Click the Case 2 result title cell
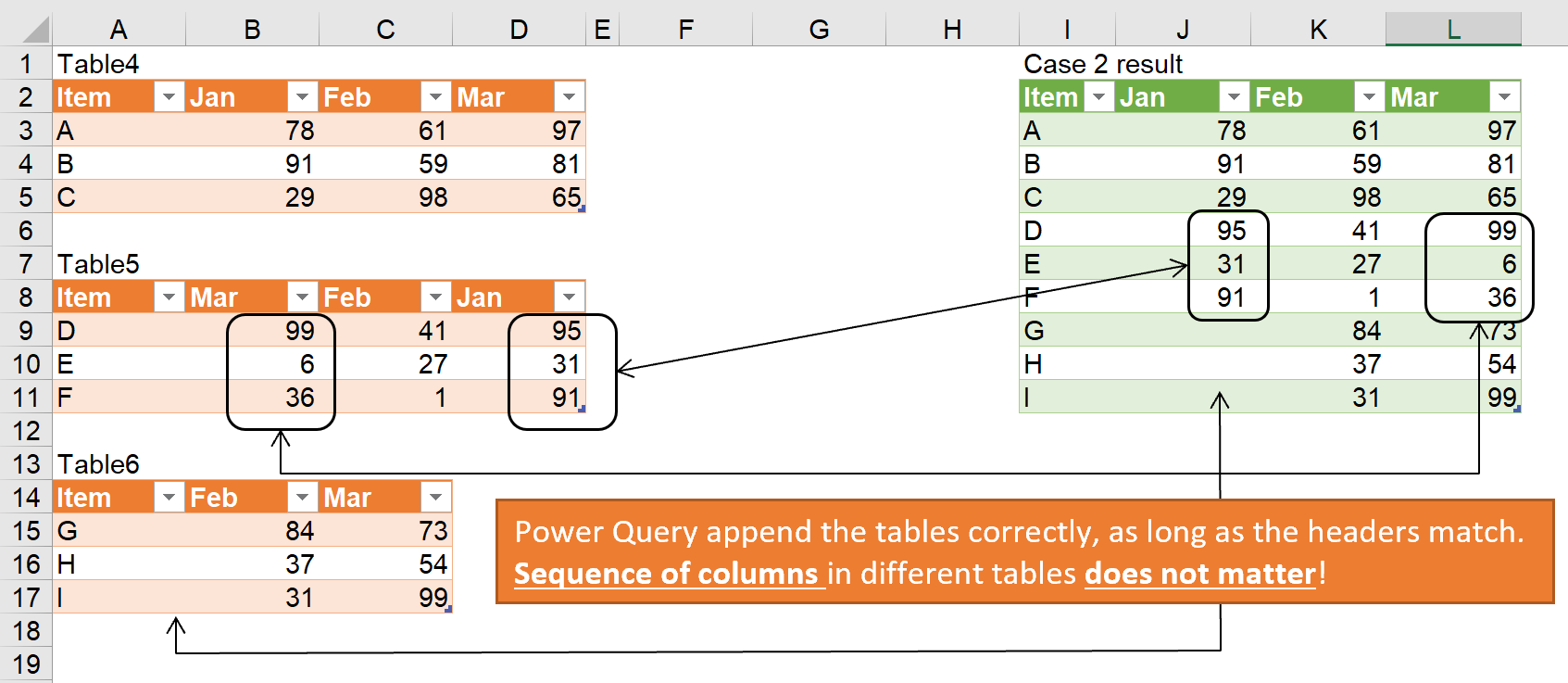This screenshot has width=1568, height=683. click(1102, 64)
